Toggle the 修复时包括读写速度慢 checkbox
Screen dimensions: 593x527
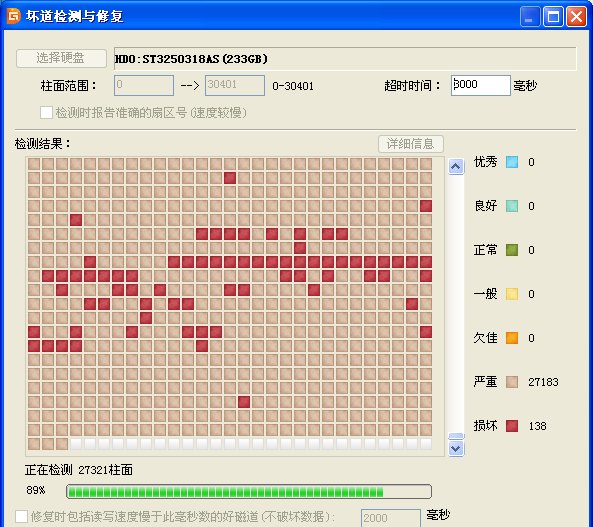click(21, 516)
